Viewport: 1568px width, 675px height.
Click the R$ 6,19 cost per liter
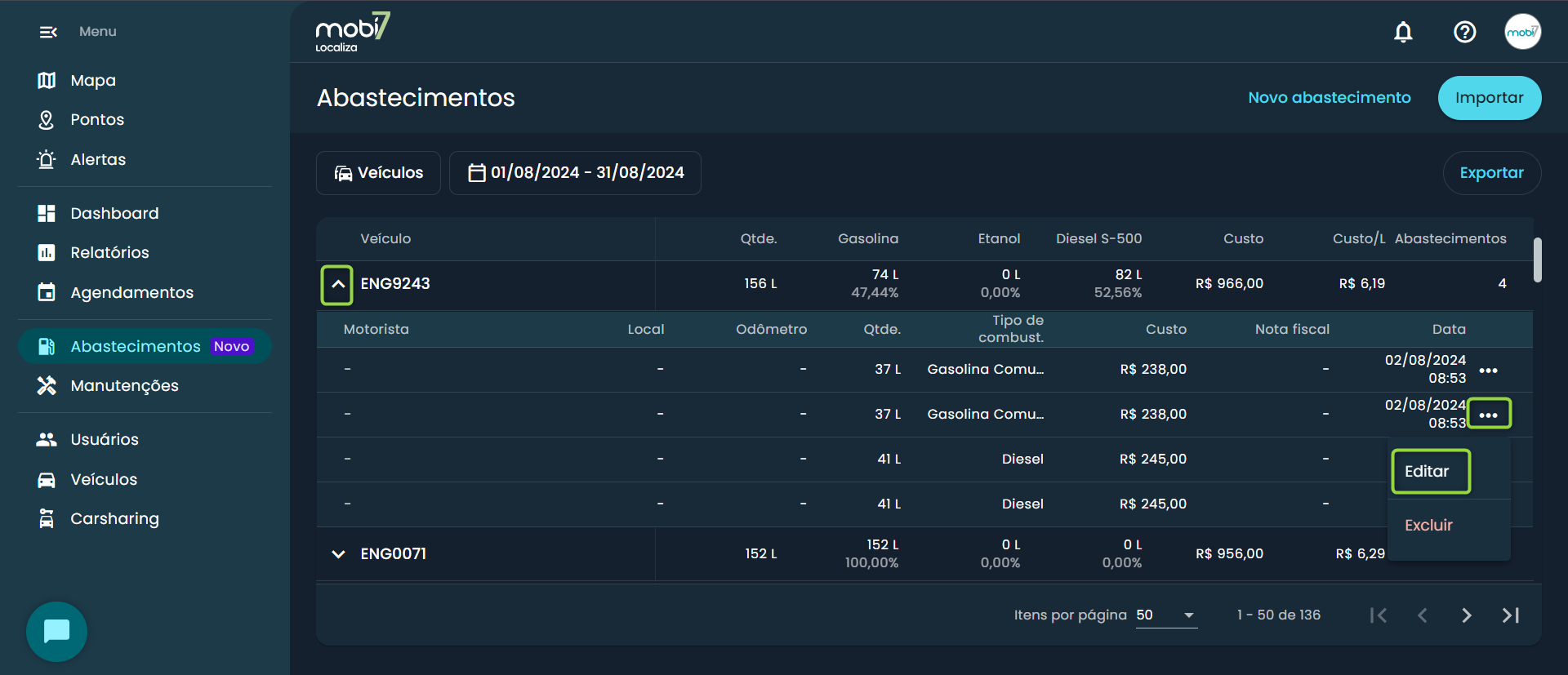(x=1362, y=284)
